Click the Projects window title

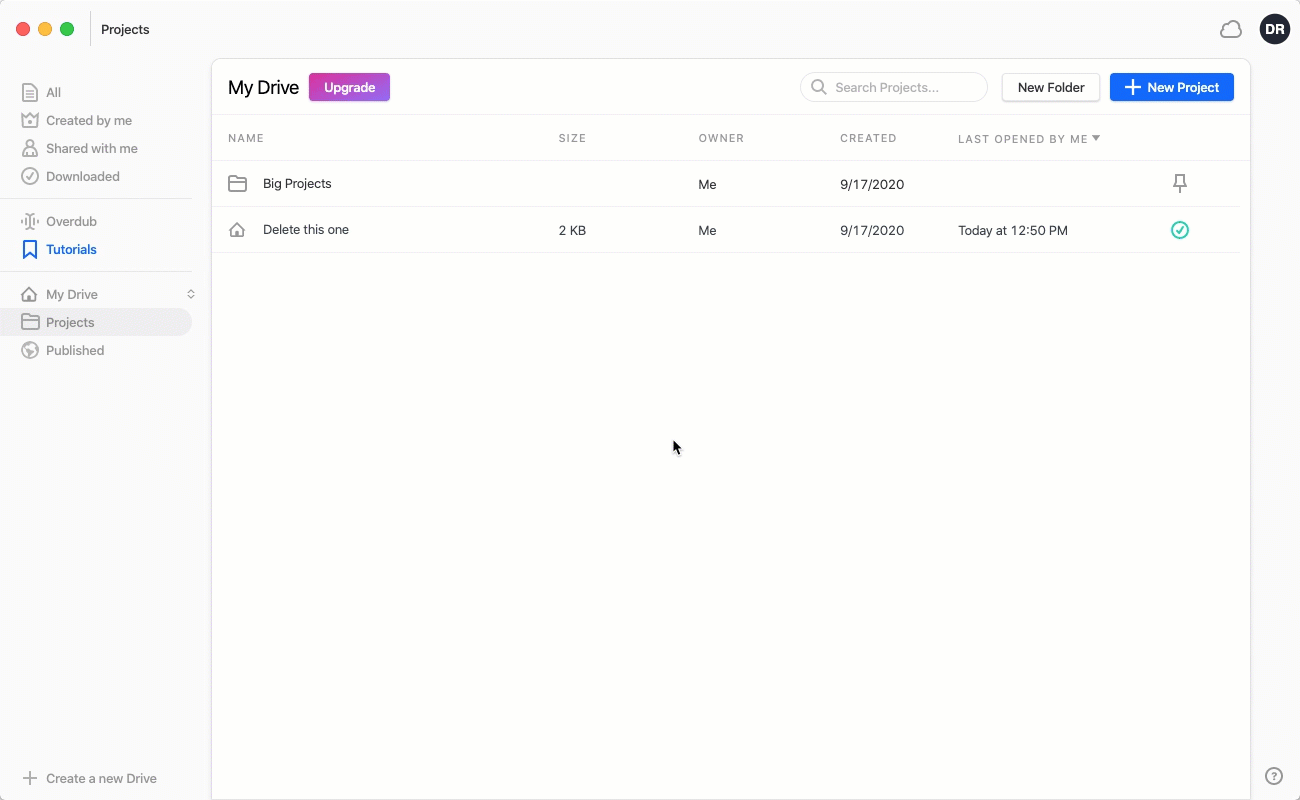pyautogui.click(x=125, y=29)
